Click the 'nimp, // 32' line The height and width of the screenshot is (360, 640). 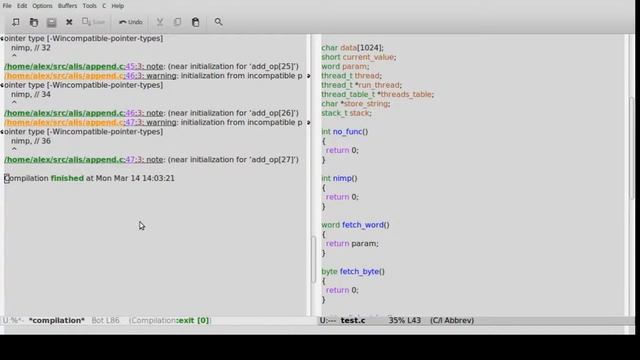click(31, 48)
